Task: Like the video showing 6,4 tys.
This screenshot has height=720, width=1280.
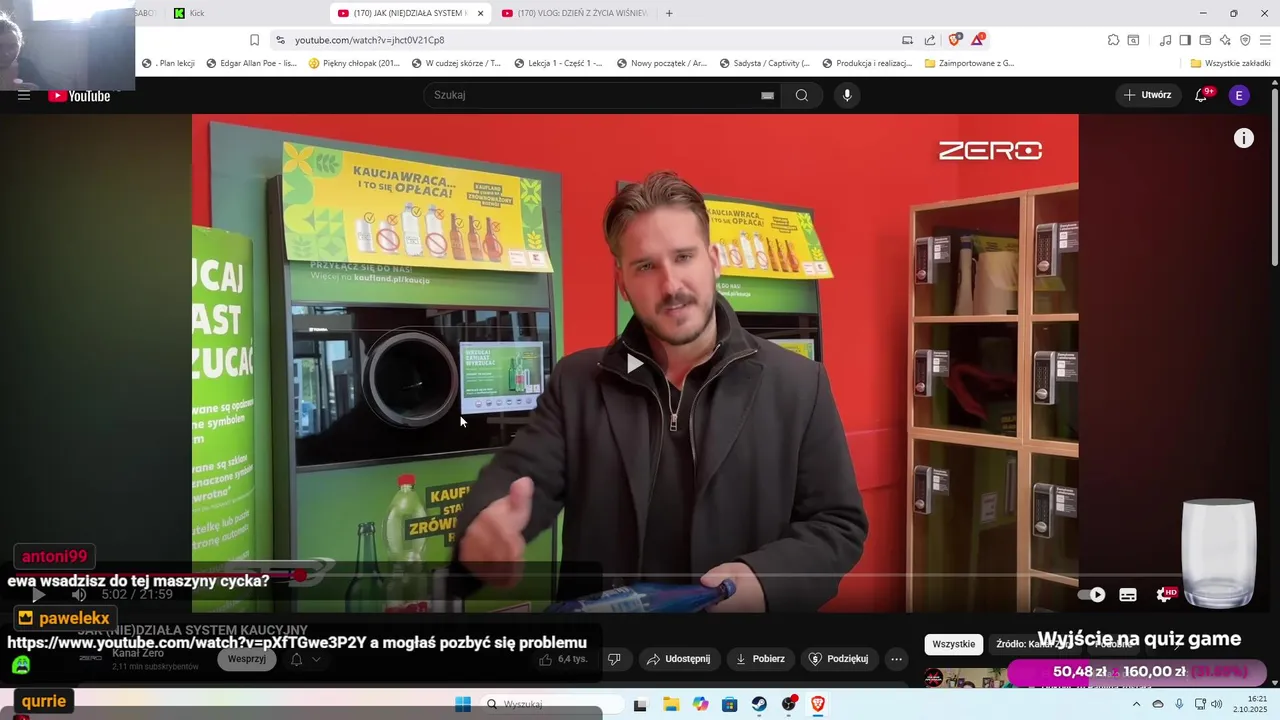Action: [x=563, y=659]
